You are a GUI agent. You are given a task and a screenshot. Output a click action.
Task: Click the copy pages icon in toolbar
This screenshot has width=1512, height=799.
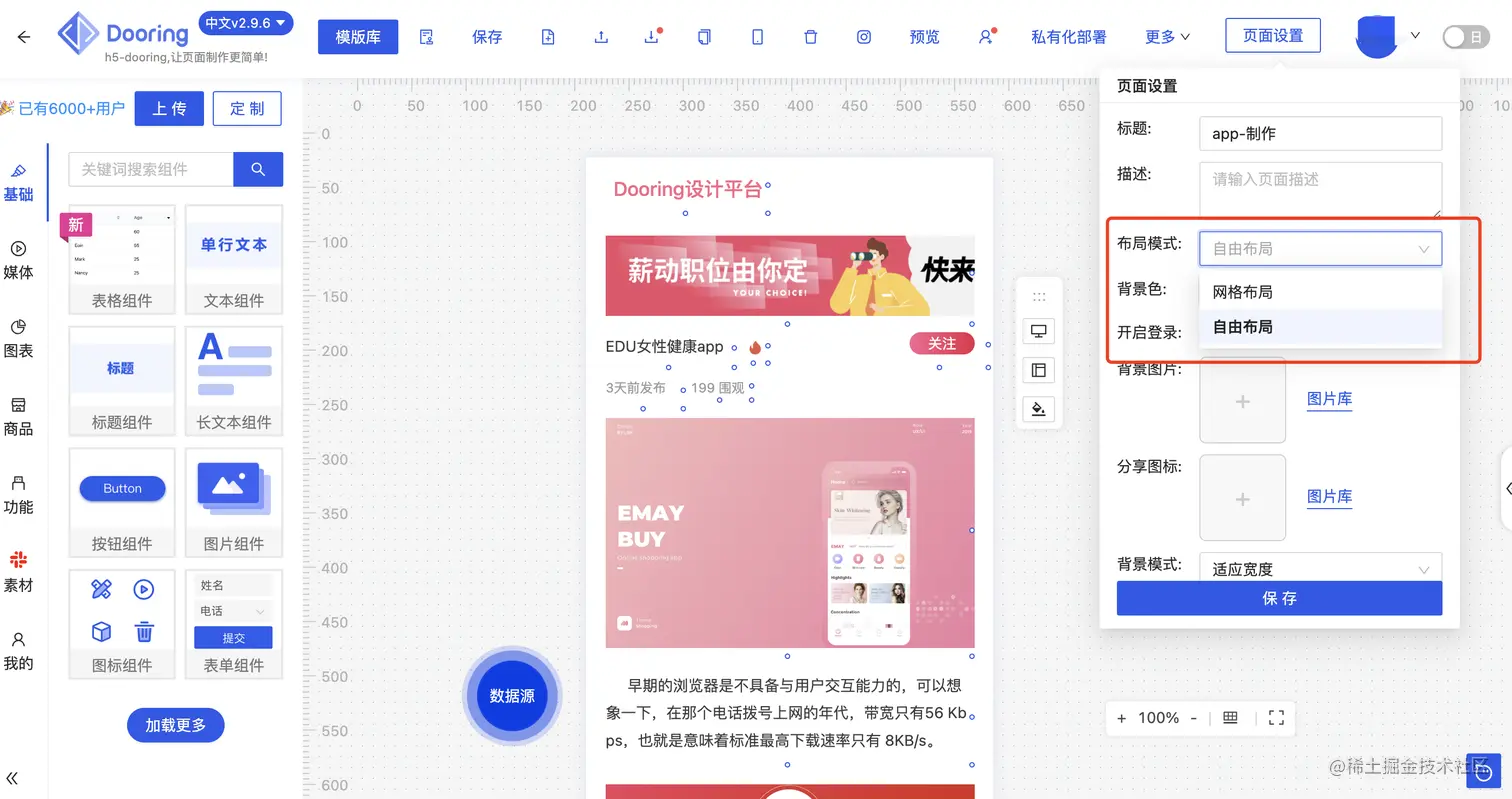click(705, 37)
